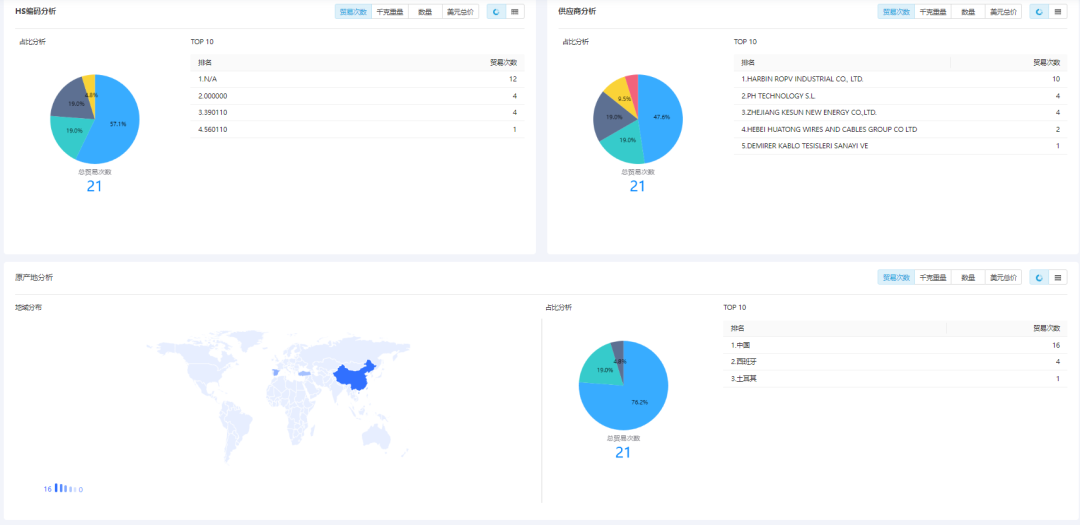Click the map legend color scale bar
The width and height of the screenshot is (1080, 525).
64,488
